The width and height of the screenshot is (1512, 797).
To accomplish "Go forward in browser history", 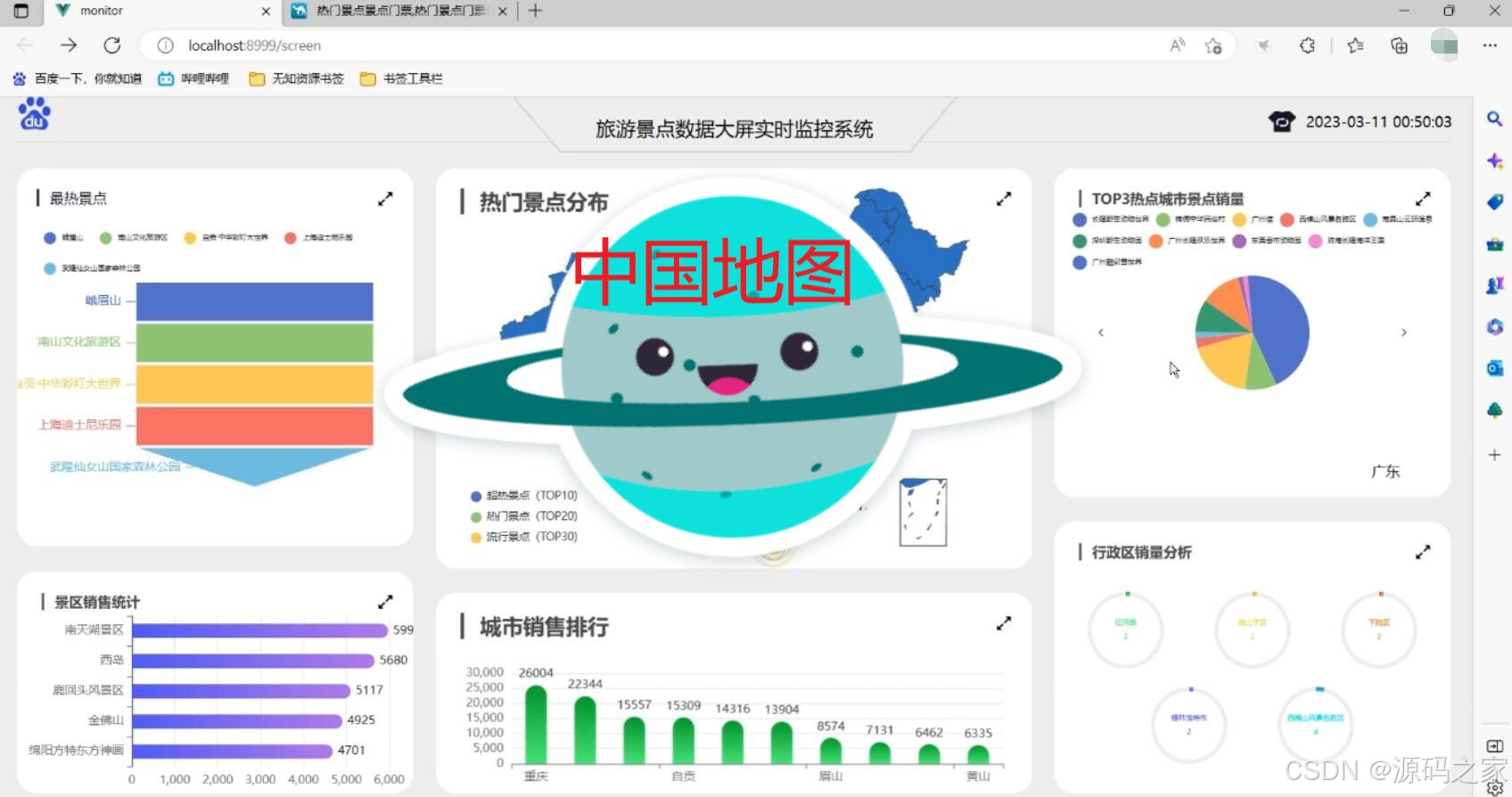I will pyautogui.click(x=69, y=45).
